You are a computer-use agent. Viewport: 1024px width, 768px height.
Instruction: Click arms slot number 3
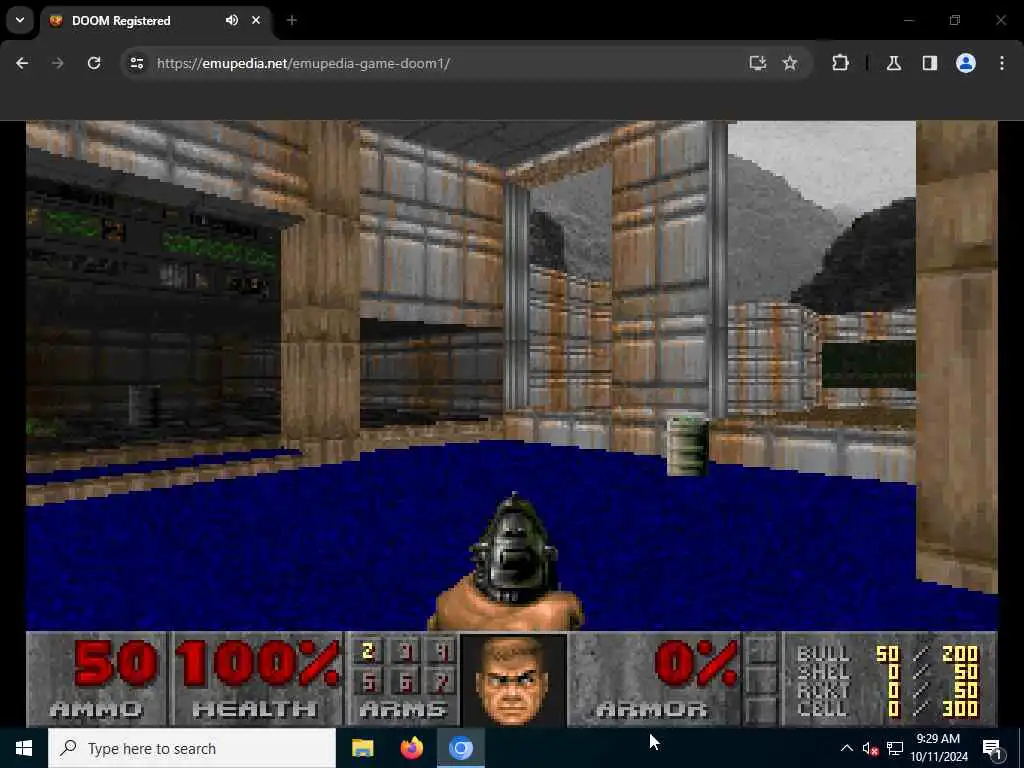(x=405, y=651)
